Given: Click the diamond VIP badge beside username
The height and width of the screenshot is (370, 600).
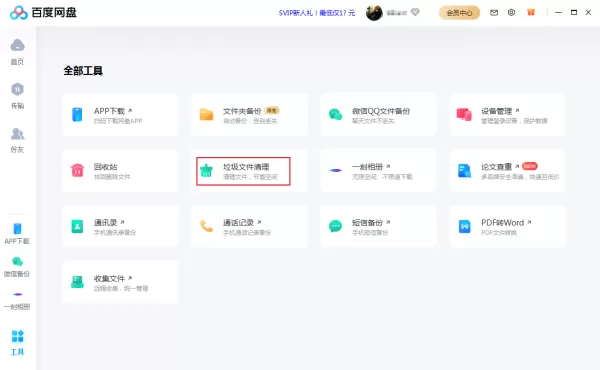Looking at the screenshot, I should tap(415, 13).
